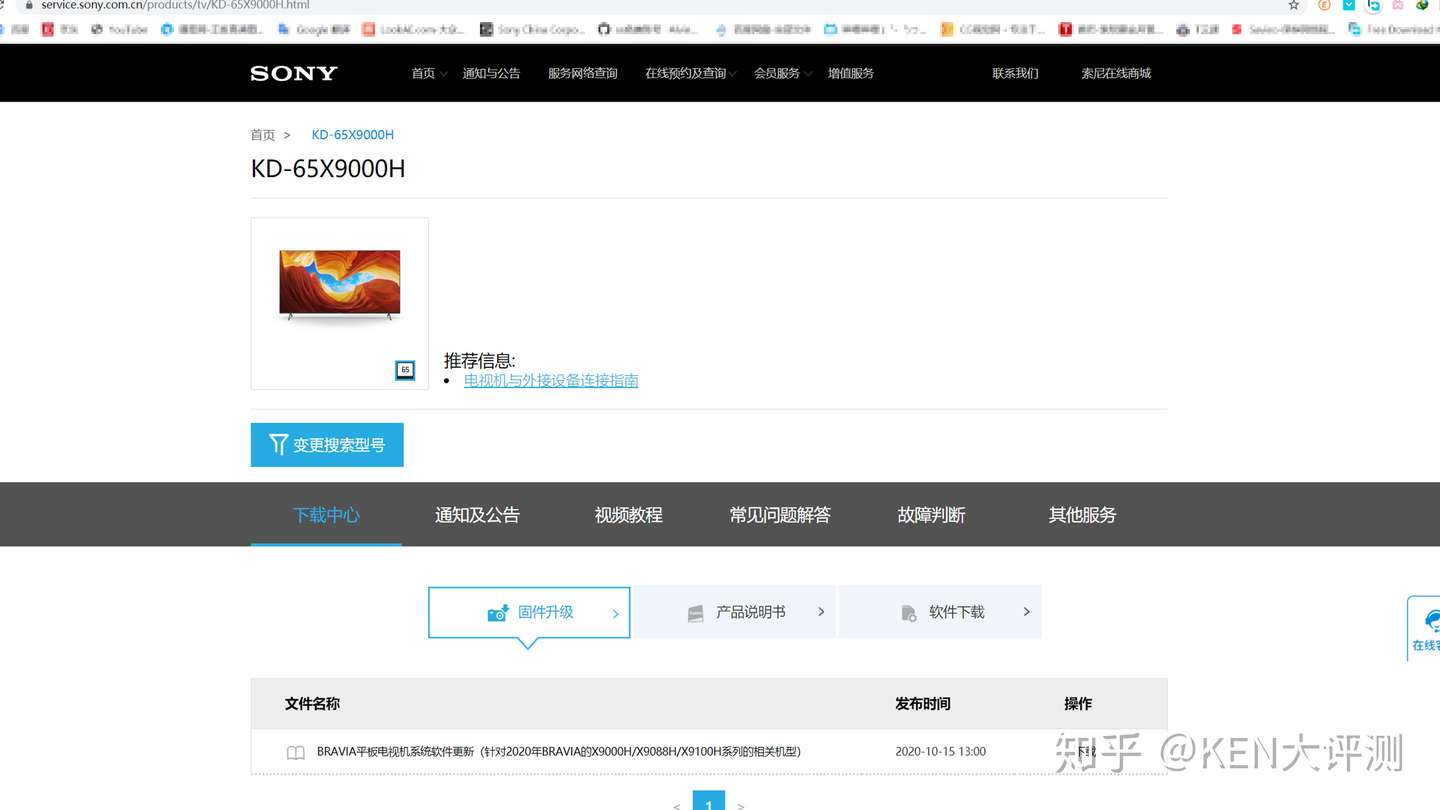Screen dimensions: 1440x810
Task: Click the SONY logo
Action: [294, 73]
